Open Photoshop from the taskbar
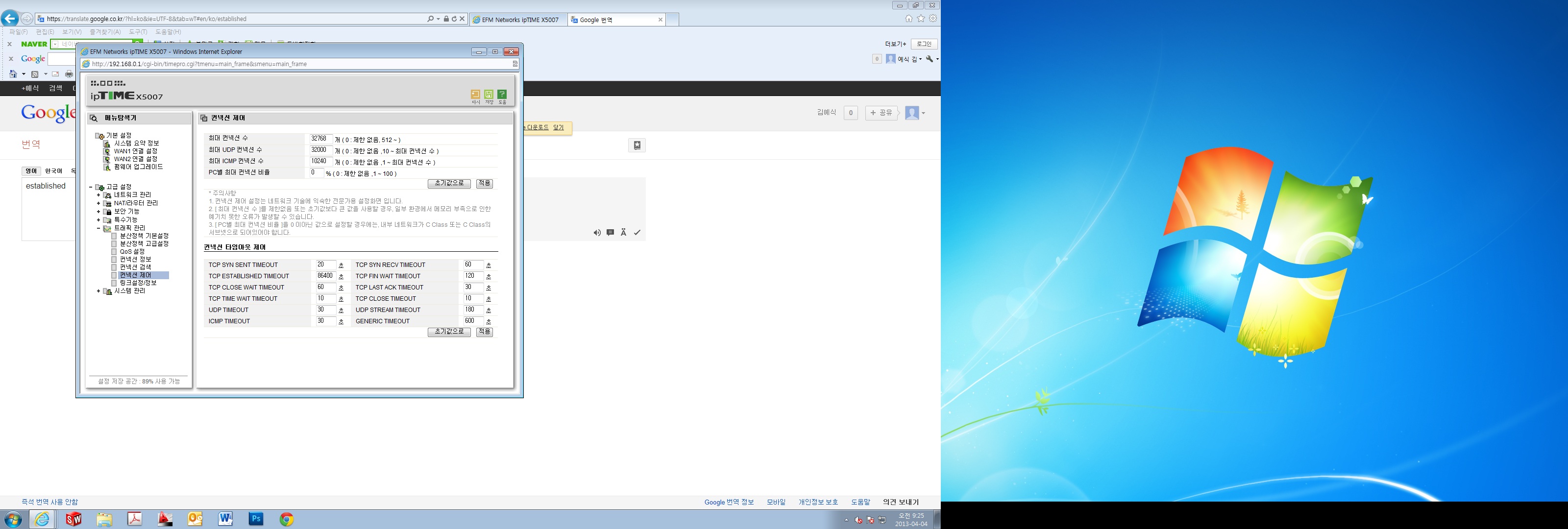1568x529 pixels. pos(256,519)
